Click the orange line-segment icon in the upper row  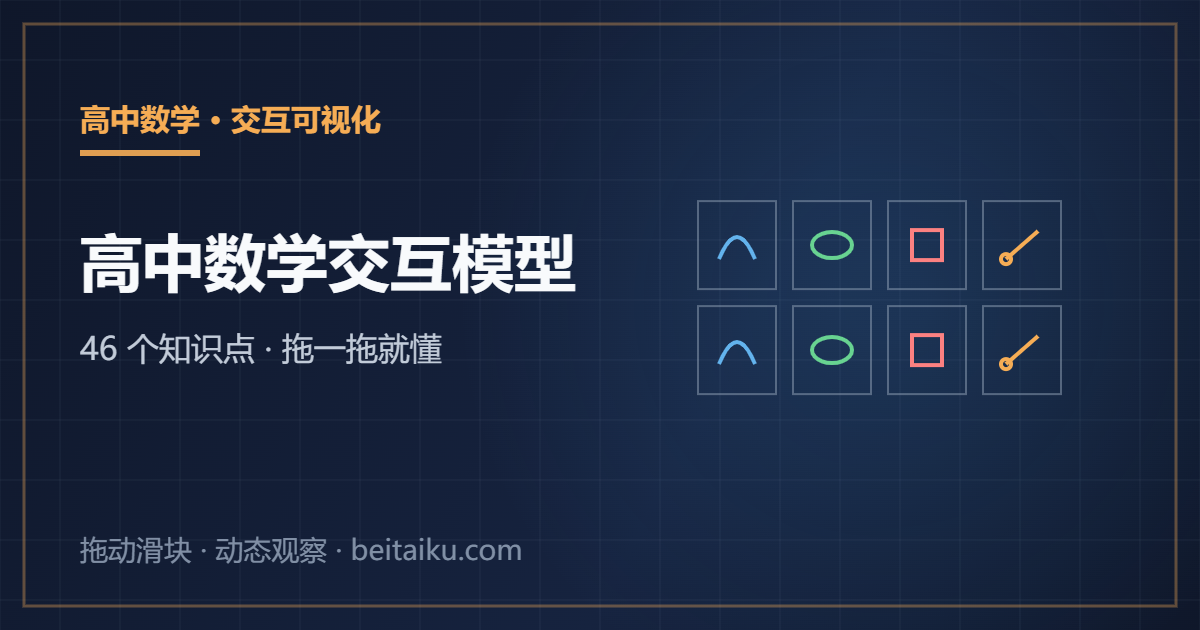(1022, 245)
